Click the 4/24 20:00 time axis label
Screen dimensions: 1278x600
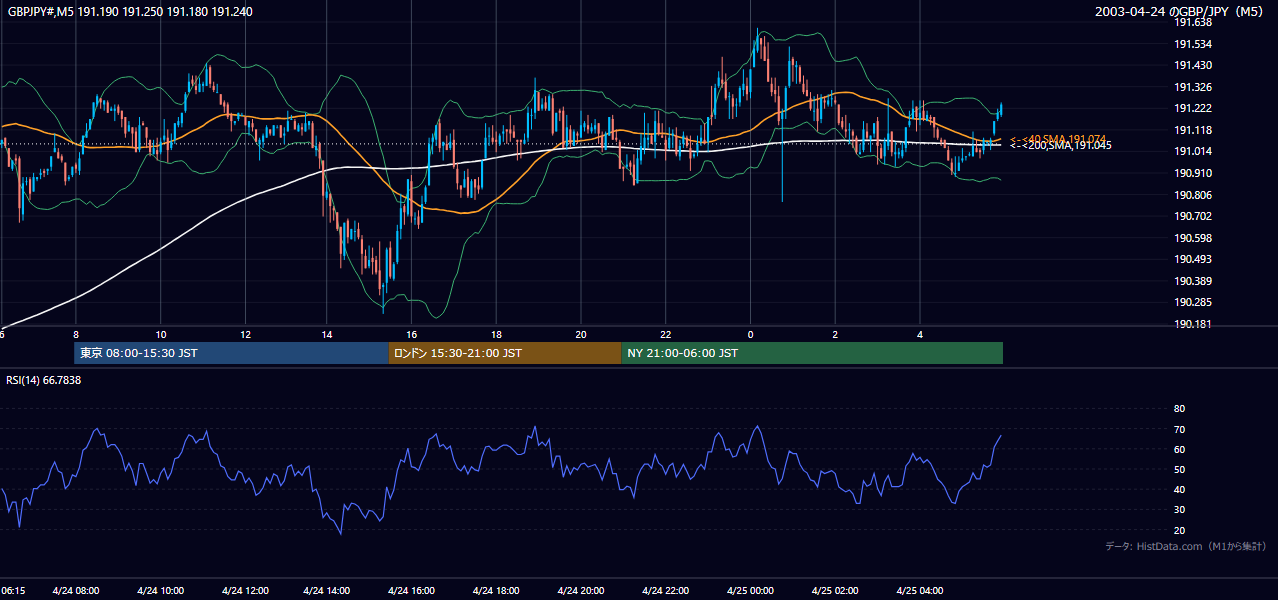coord(580,591)
